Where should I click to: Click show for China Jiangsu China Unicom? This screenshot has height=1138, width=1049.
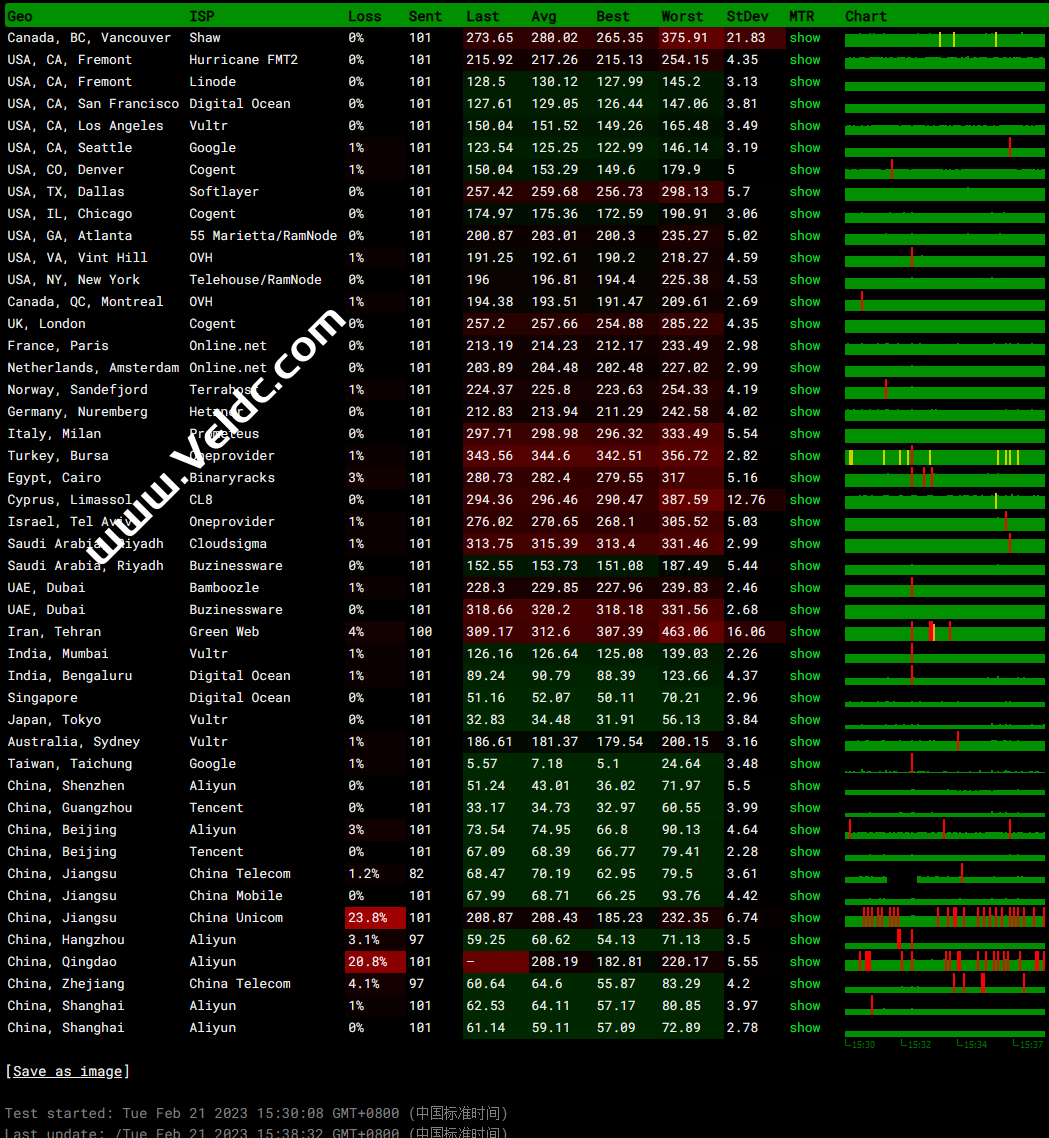[804, 918]
